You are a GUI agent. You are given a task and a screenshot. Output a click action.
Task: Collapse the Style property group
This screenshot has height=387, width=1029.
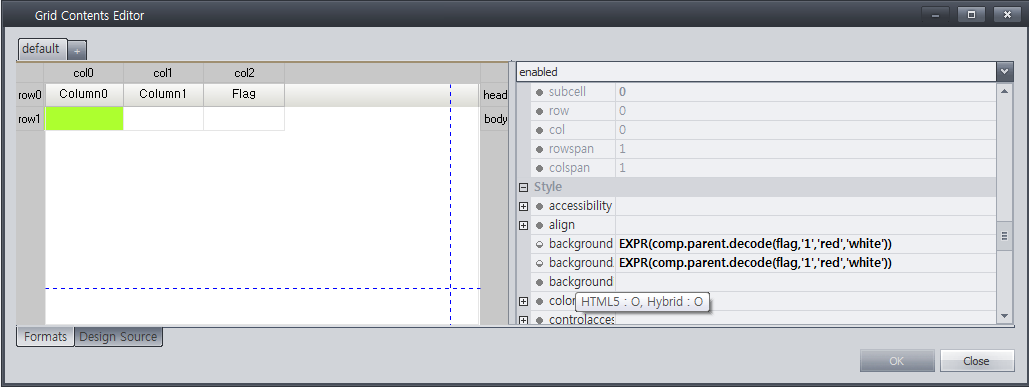[523, 187]
